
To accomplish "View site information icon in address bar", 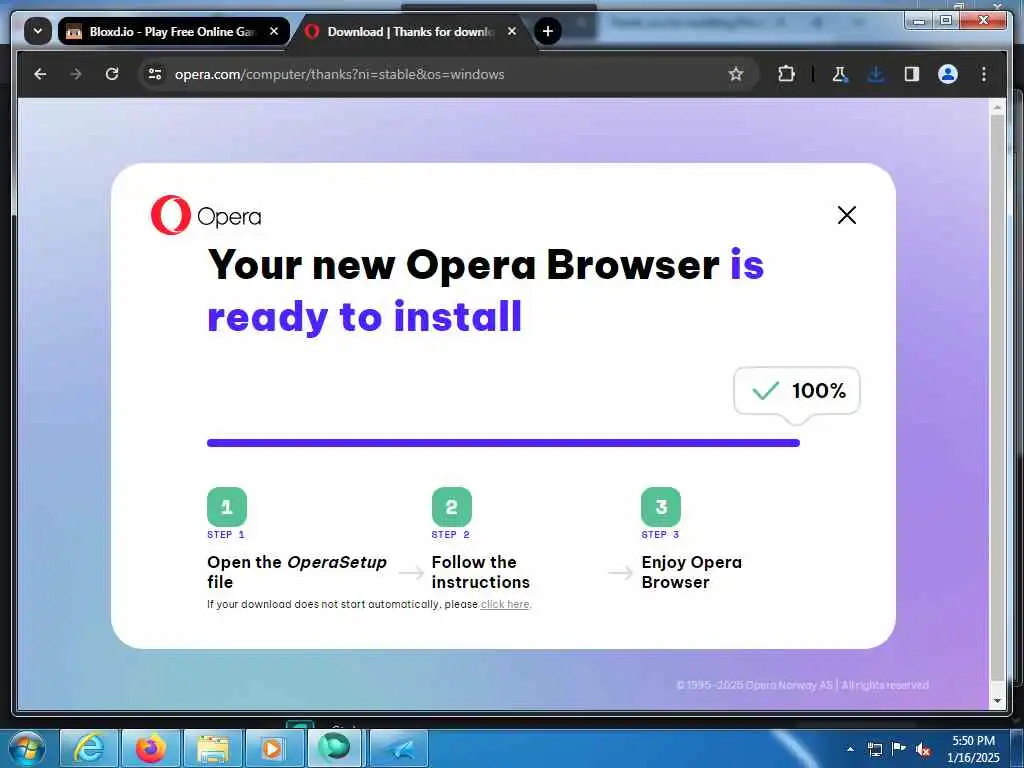I will point(155,74).
